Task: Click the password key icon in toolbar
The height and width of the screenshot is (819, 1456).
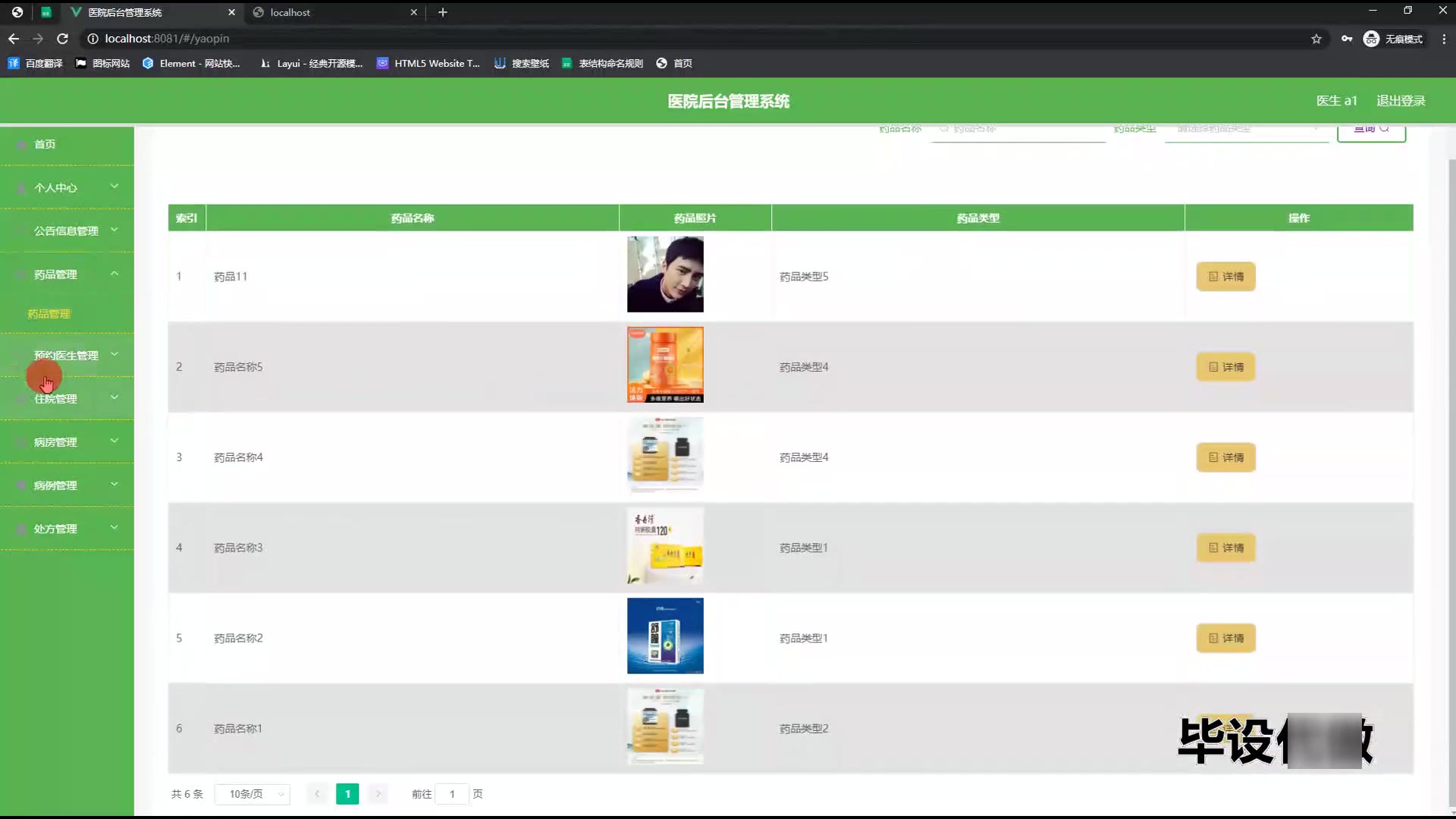Action: coord(1347,39)
